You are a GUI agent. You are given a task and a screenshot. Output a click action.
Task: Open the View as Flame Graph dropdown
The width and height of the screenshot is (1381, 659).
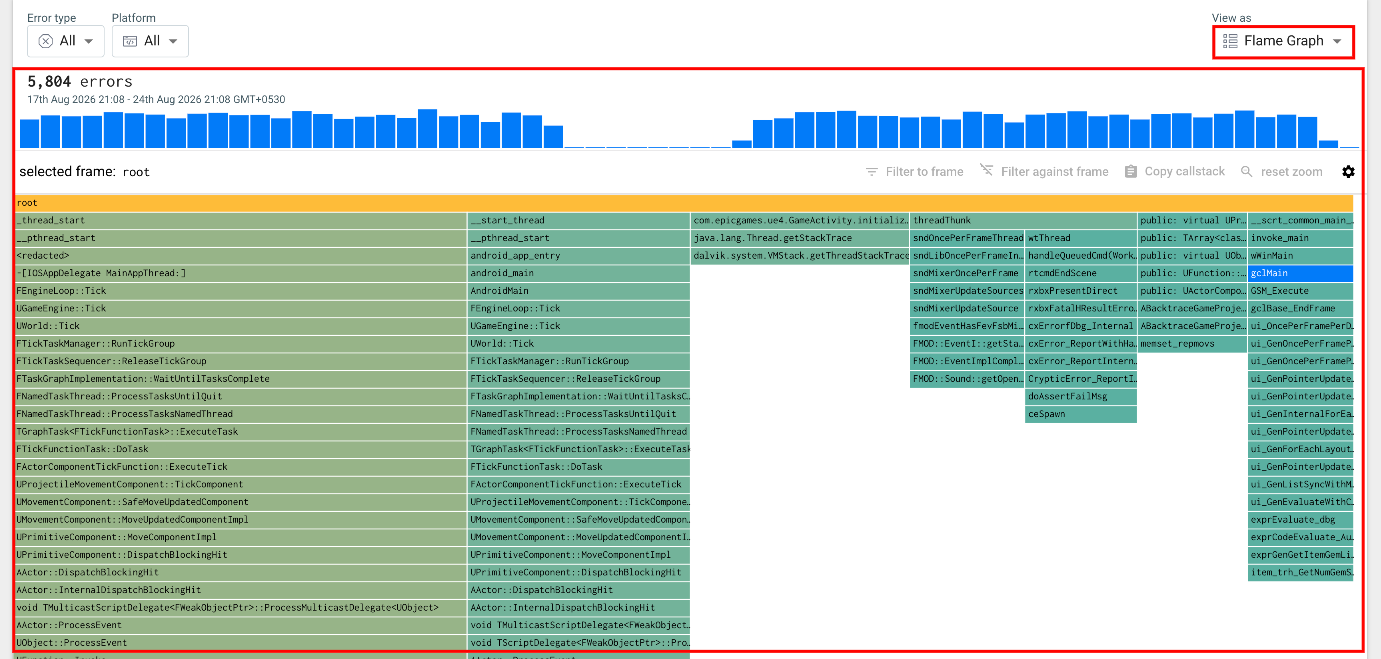click(x=1284, y=41)
